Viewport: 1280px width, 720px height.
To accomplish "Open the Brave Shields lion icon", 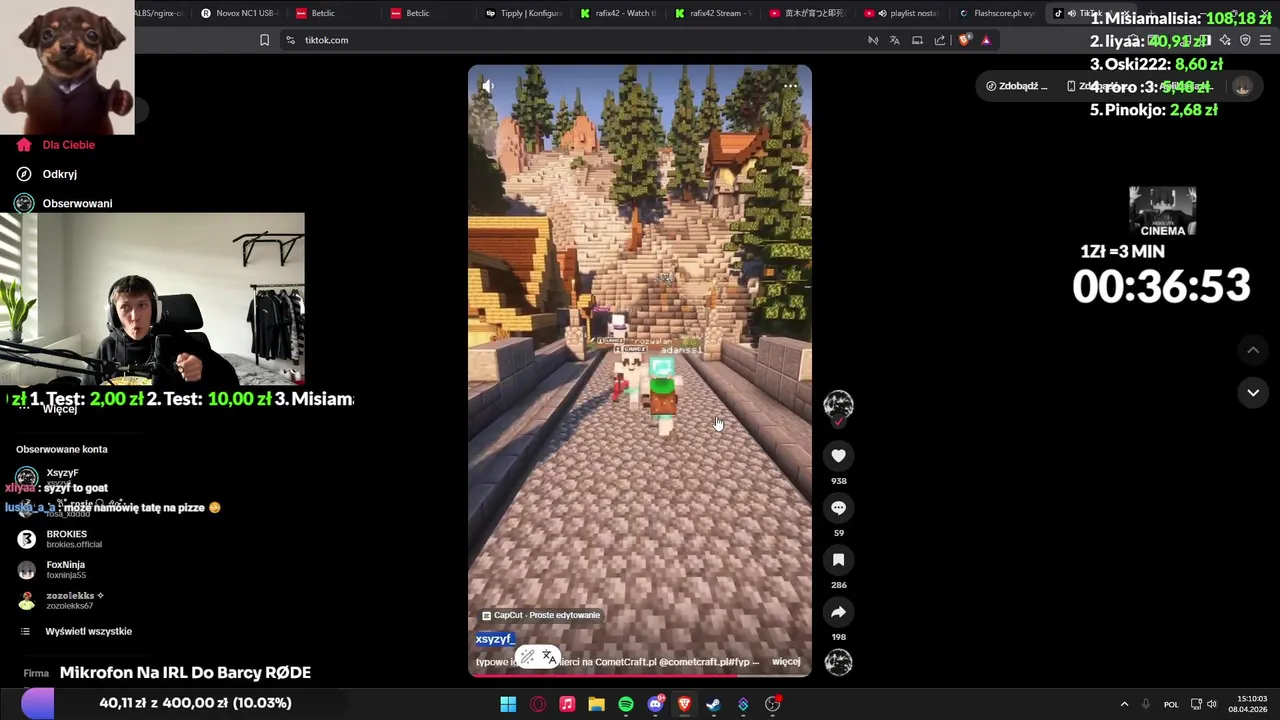I will (x=964, y=40).
